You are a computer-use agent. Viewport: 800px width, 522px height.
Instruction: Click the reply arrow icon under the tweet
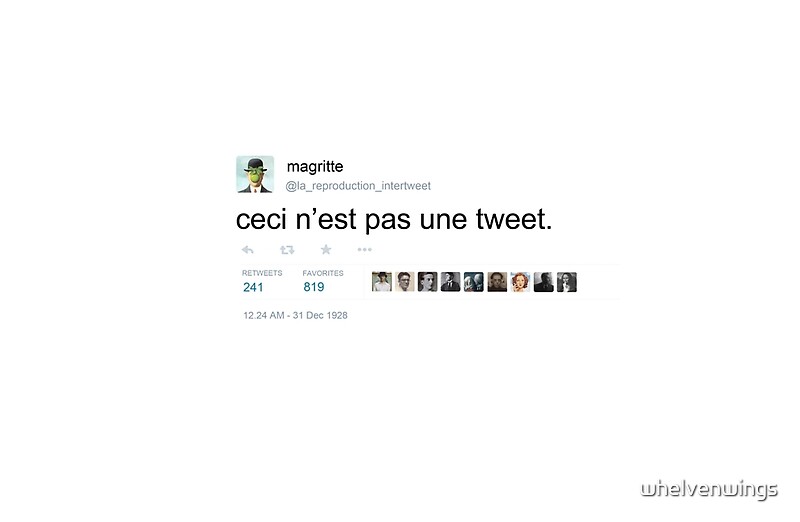coord(247,250)
